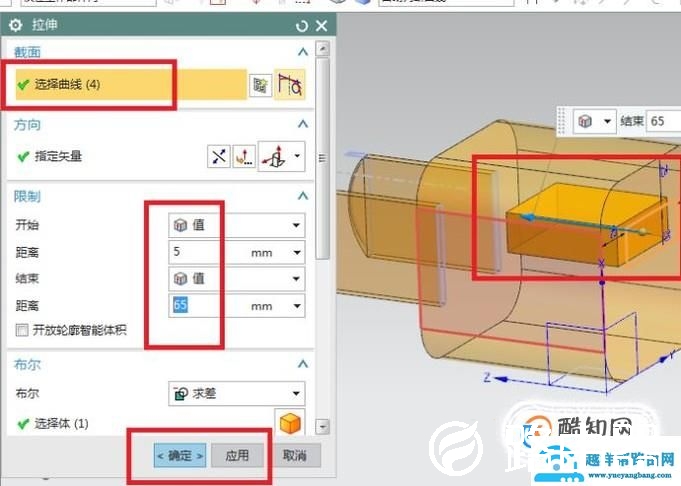Open the 结束 limit type dropdown
The height and width of the screenshot is (486, 681).
[236, 279]
